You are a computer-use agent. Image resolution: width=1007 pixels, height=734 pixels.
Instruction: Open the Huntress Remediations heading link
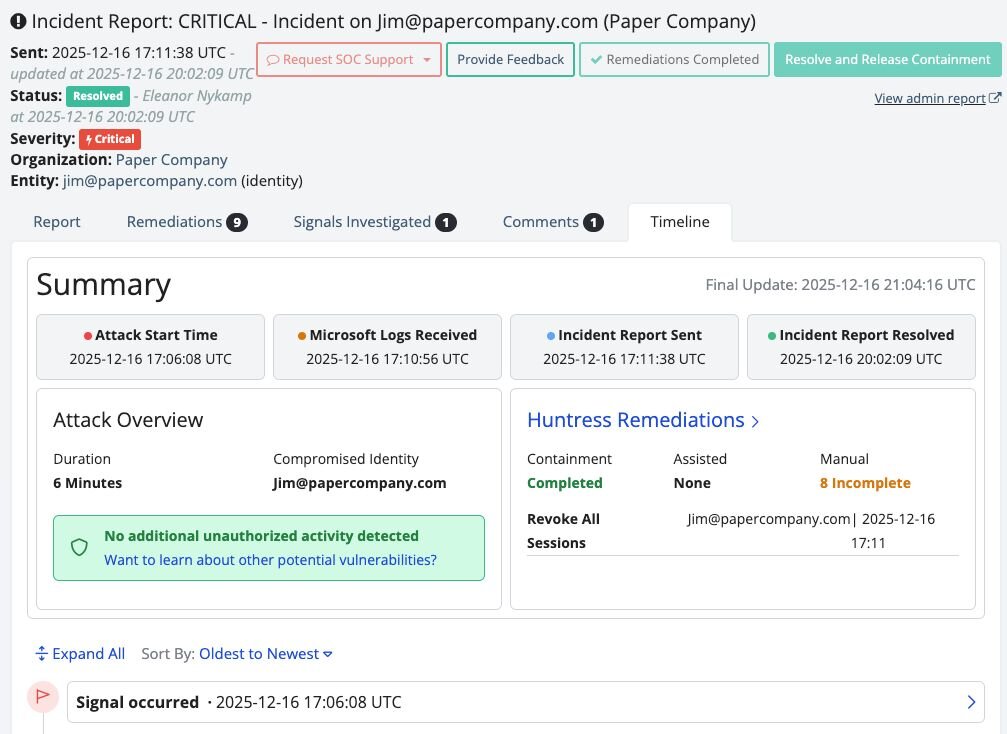[x=643, y=420]
